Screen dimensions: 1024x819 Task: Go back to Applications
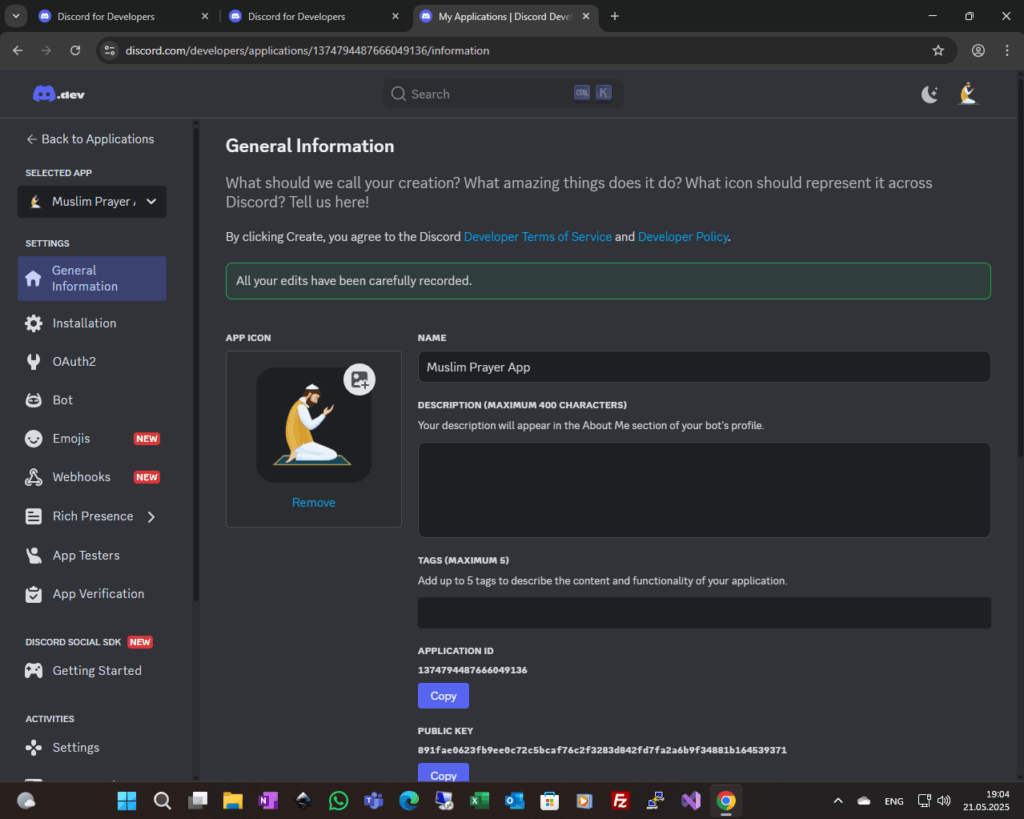coord(90,139)
